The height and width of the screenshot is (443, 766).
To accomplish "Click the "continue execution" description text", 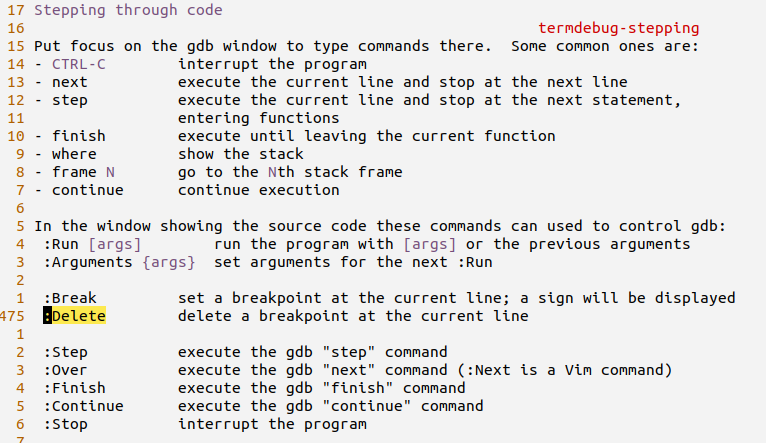I will point(258,190).
